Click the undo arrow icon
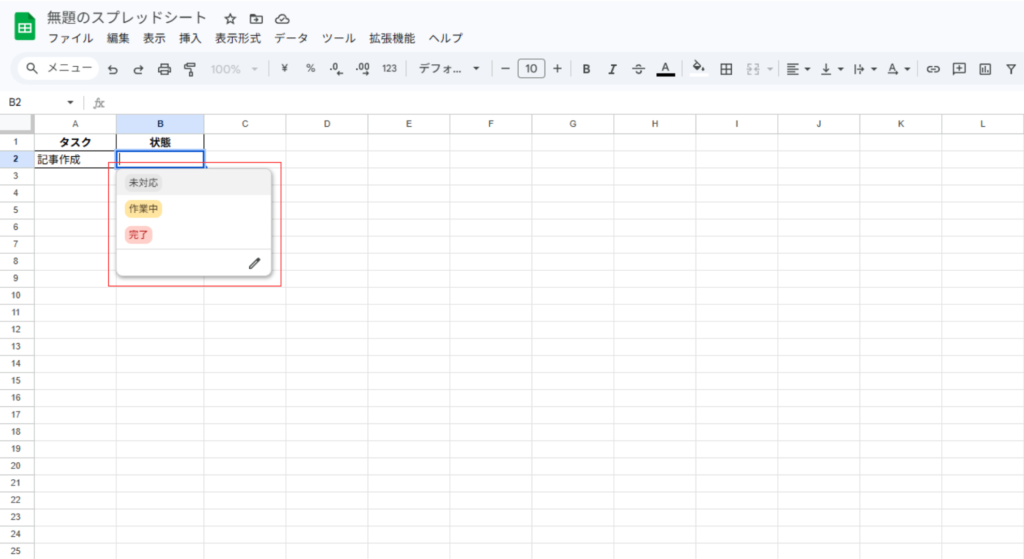This screenshot has width=1024, height=559. point(113,69)
